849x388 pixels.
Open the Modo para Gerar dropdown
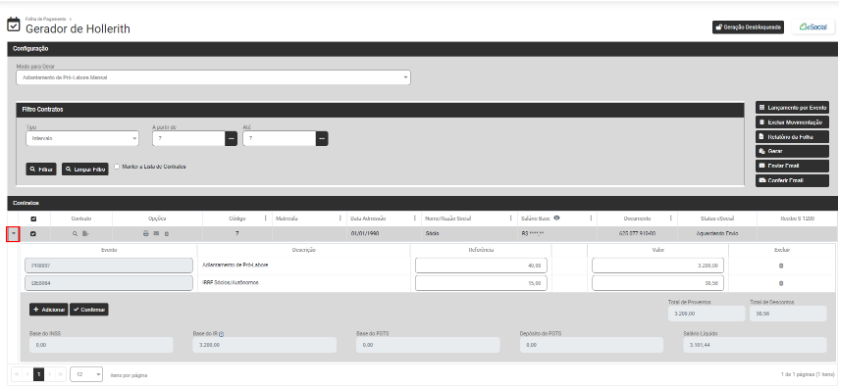pos(213,77)
